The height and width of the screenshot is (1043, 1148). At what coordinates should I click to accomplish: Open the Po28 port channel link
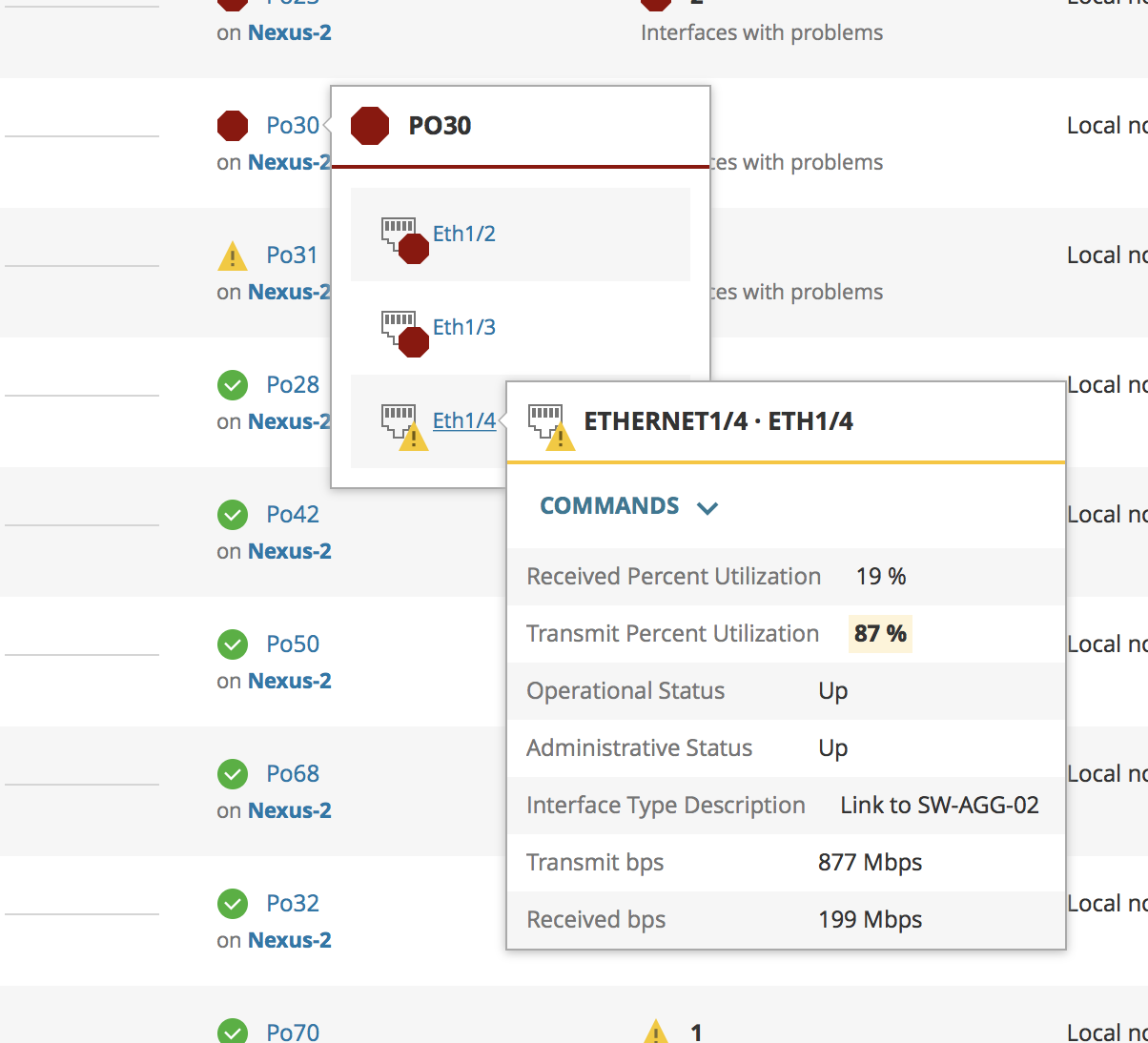pyautogui.click(x=293, y=385)
